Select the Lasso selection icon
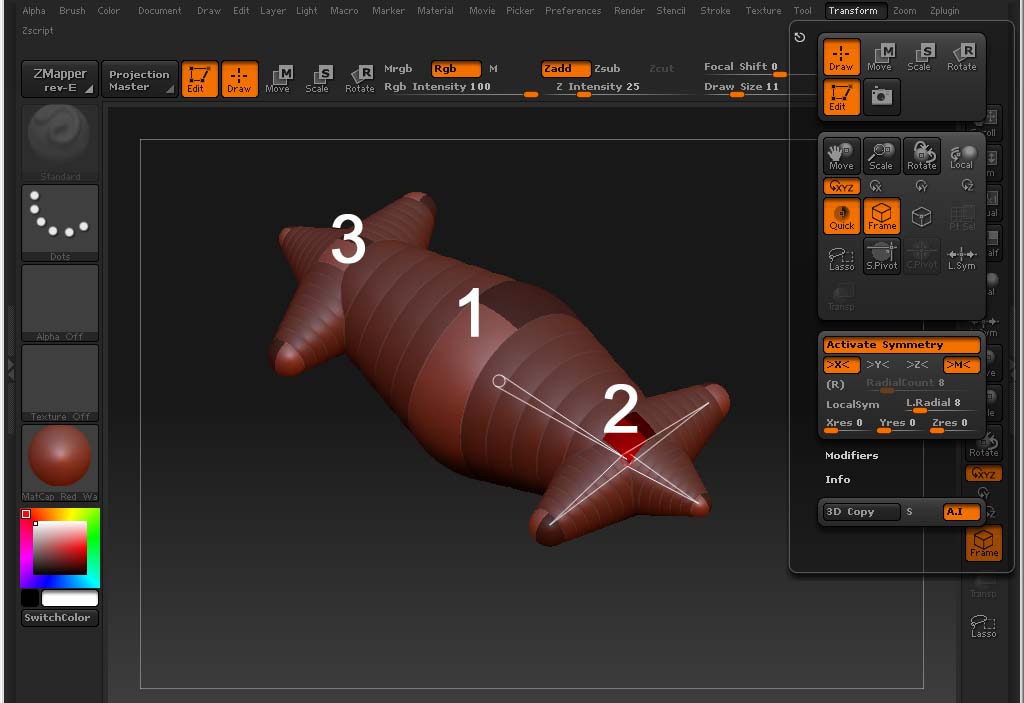 (840, 258)
